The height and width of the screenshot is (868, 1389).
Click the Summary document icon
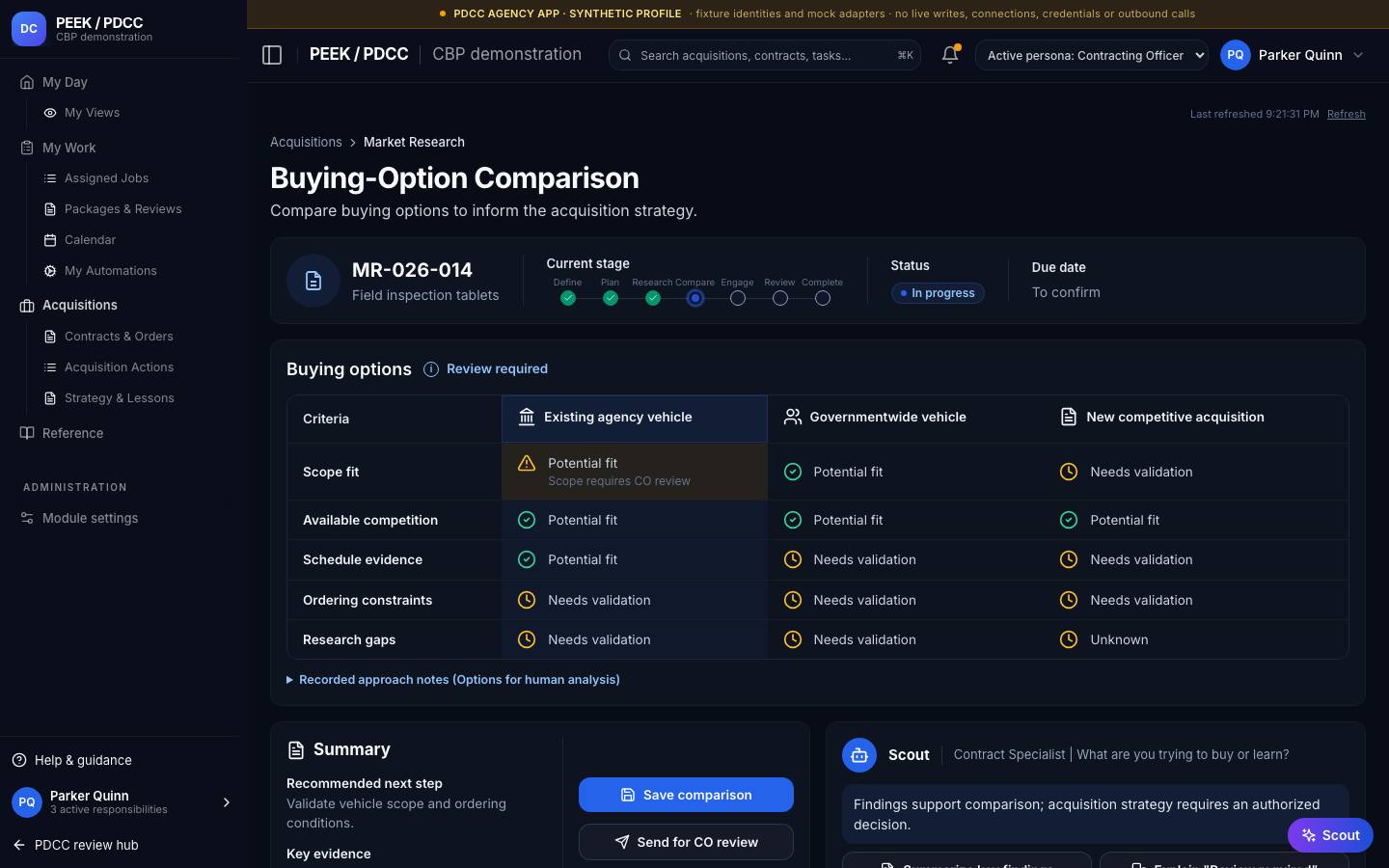click(296, 750)
